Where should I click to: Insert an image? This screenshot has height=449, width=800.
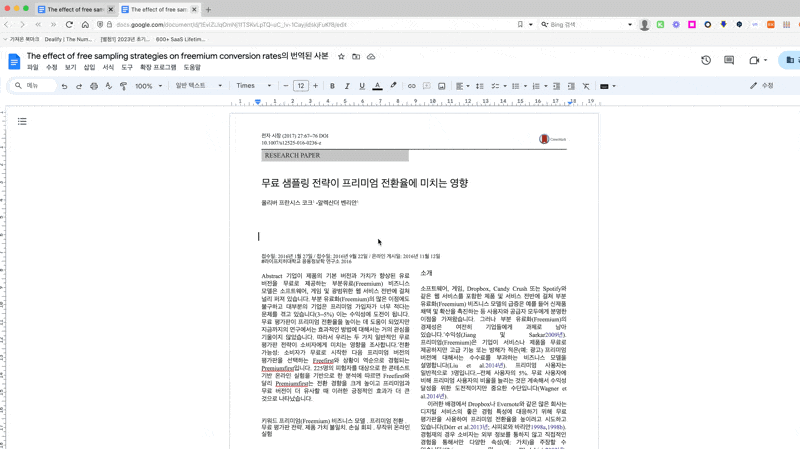coord(442,86)
